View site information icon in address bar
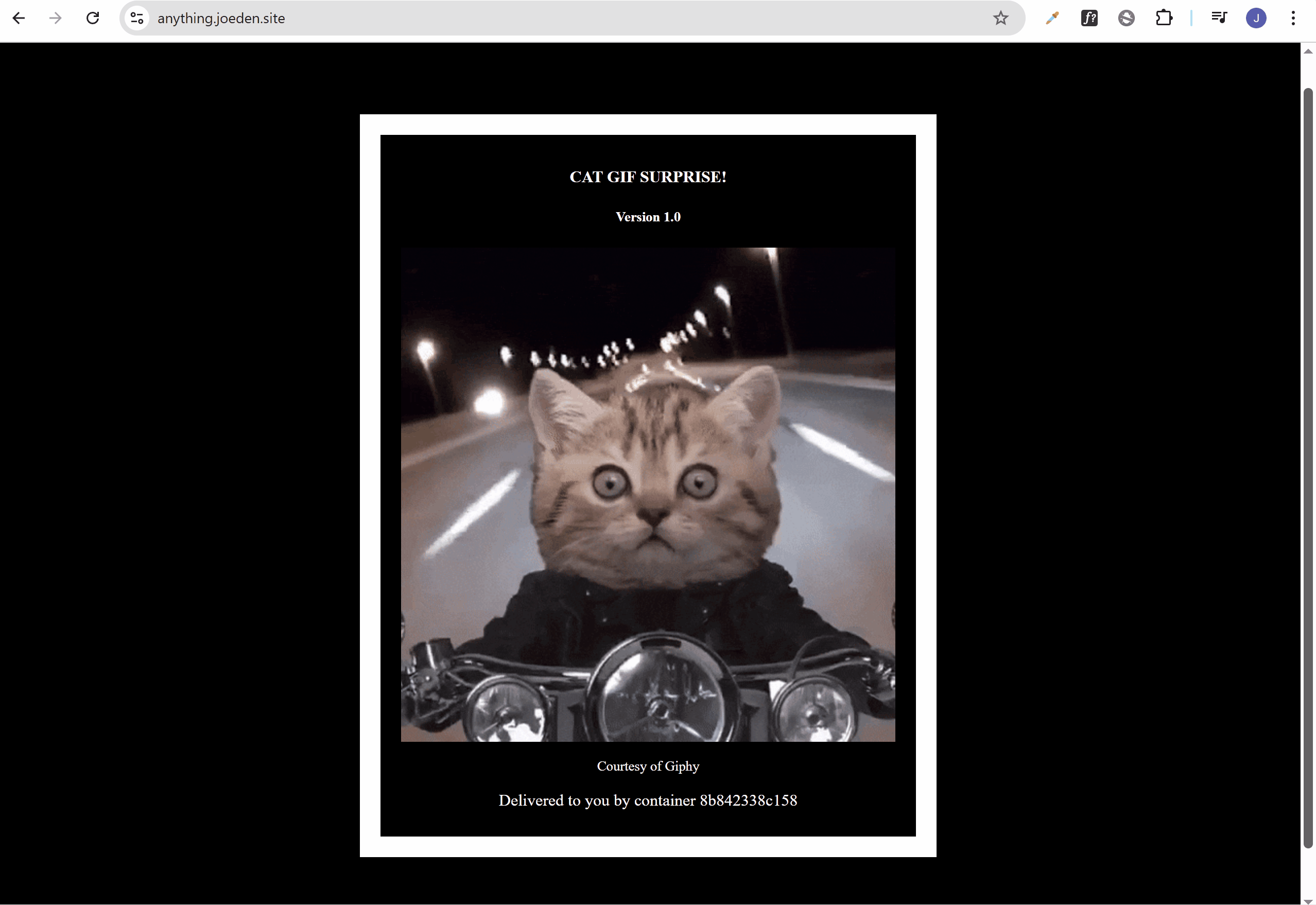 (137, 18)
